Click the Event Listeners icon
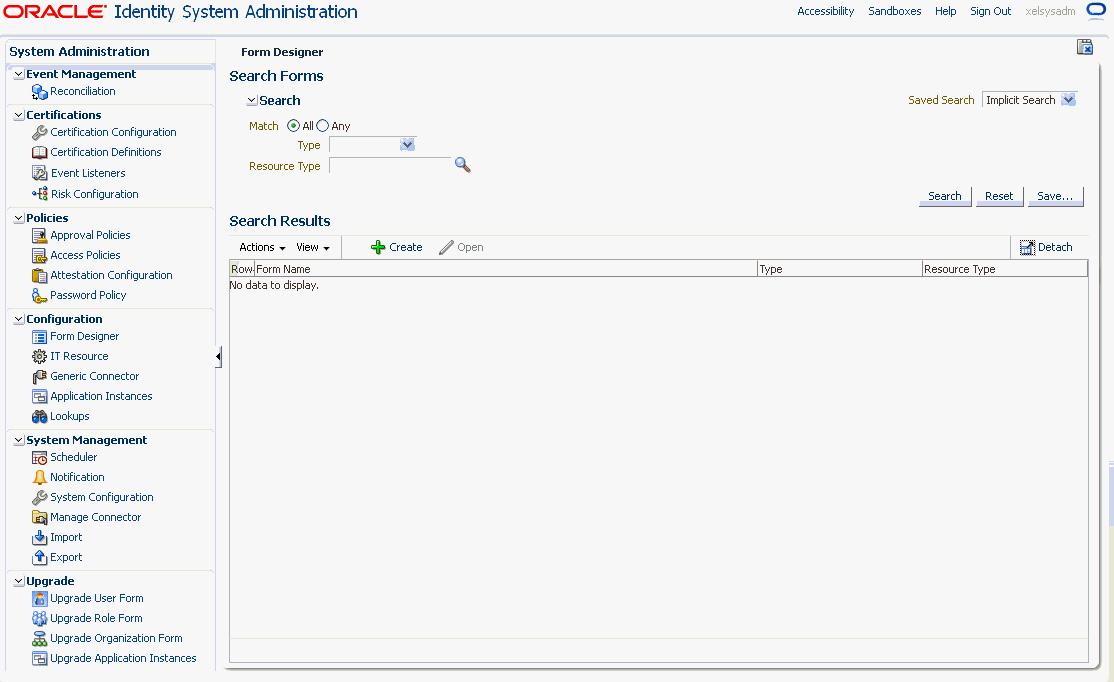 [x=40, y=173]
